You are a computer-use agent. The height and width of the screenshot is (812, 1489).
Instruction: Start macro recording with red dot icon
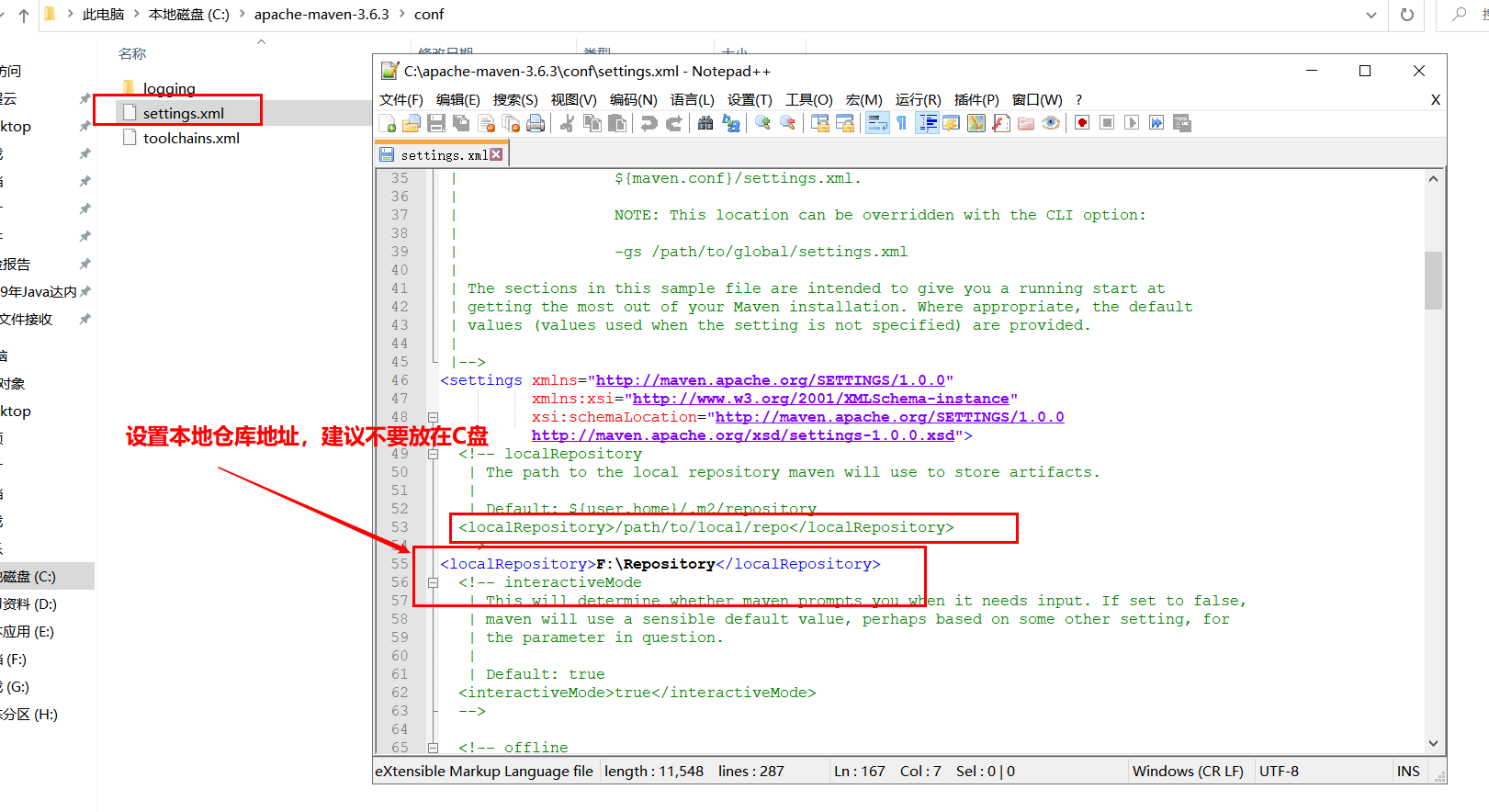pos(1082,123)
